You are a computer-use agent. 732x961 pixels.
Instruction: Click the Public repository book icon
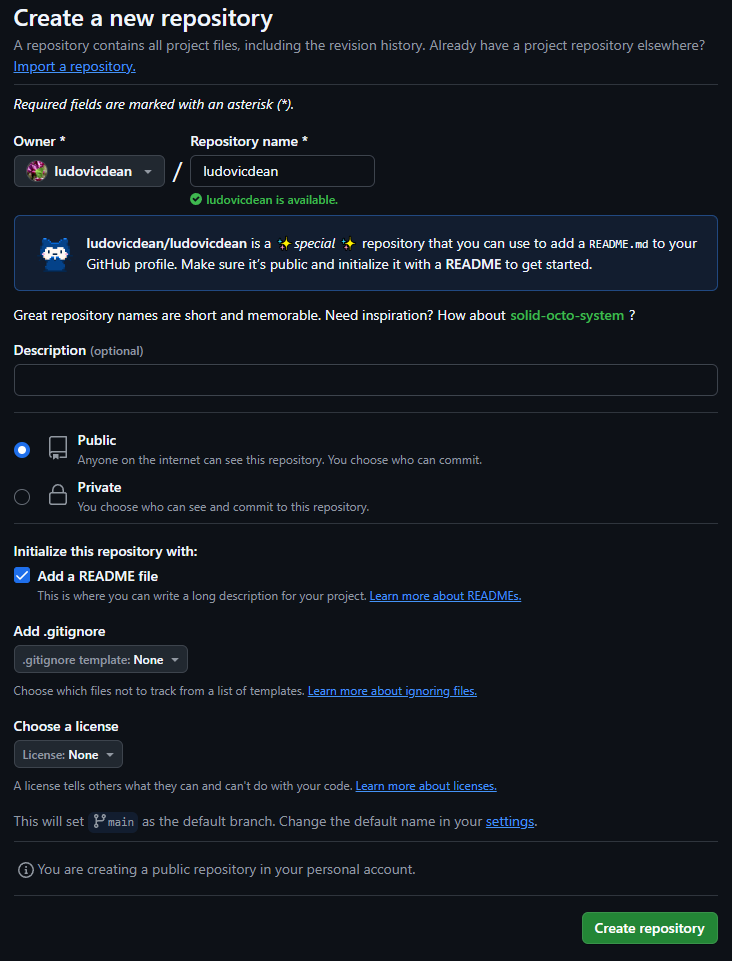[x=58, y=448]
